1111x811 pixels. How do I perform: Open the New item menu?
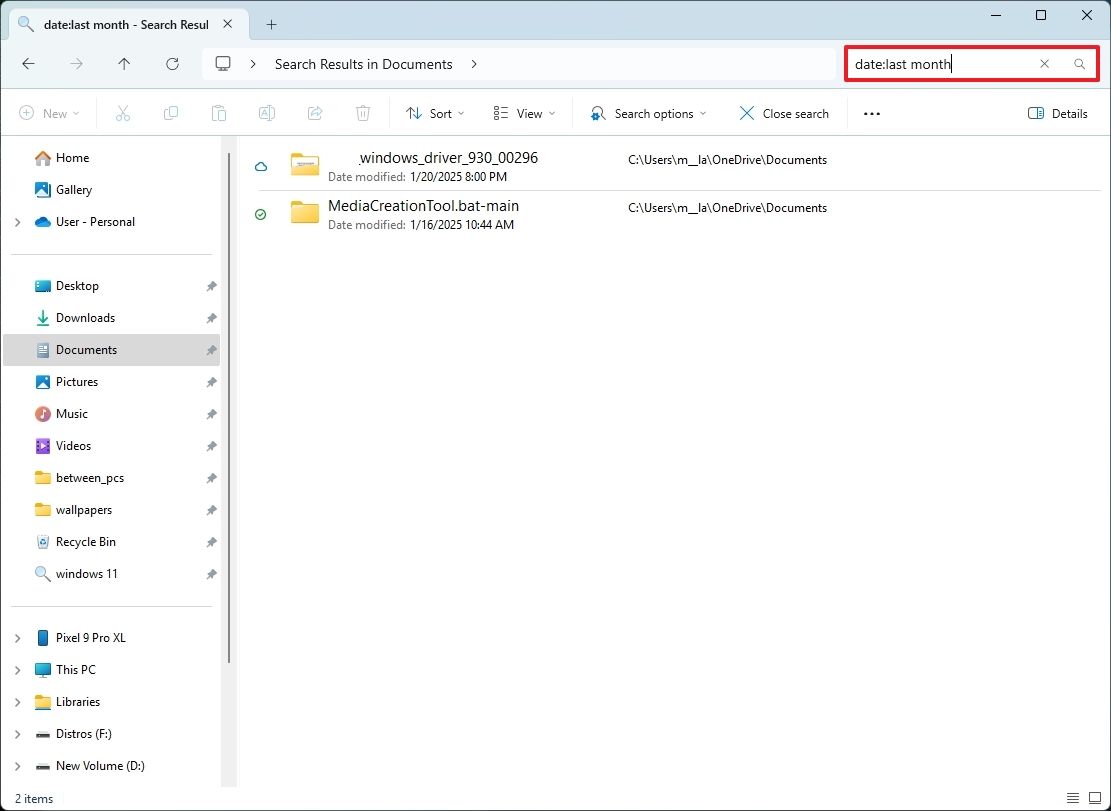(x=49, y=113)
